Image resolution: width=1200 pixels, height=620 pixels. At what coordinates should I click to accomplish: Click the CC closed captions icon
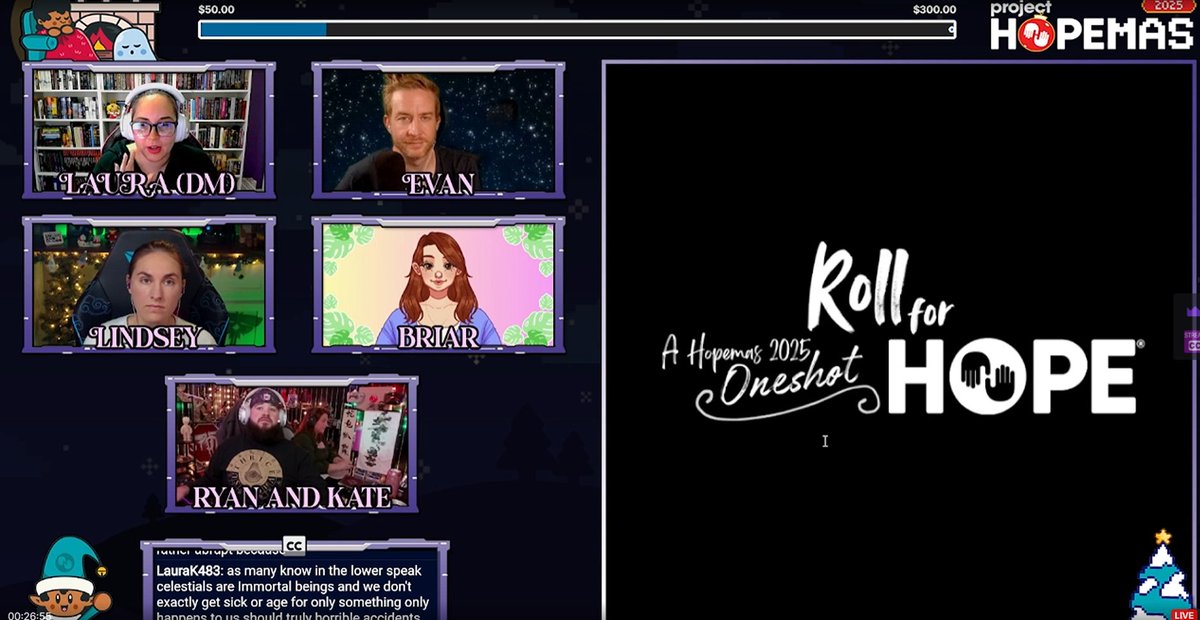click(x=293, y=545)
